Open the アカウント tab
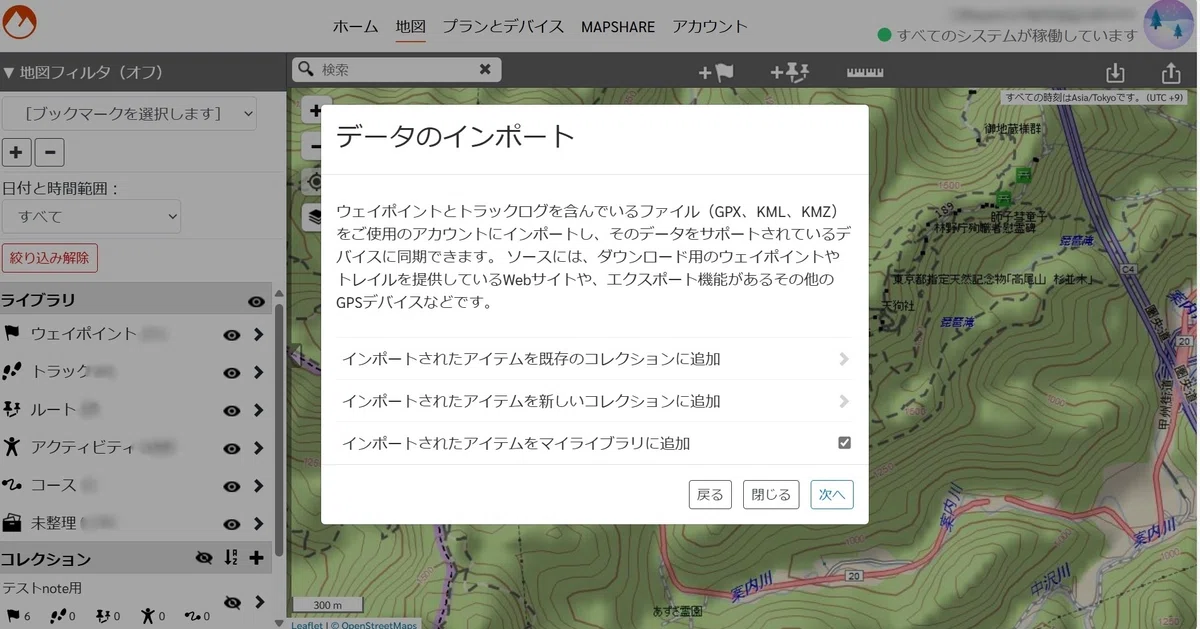1200x629 pixels. click(710, 27)
